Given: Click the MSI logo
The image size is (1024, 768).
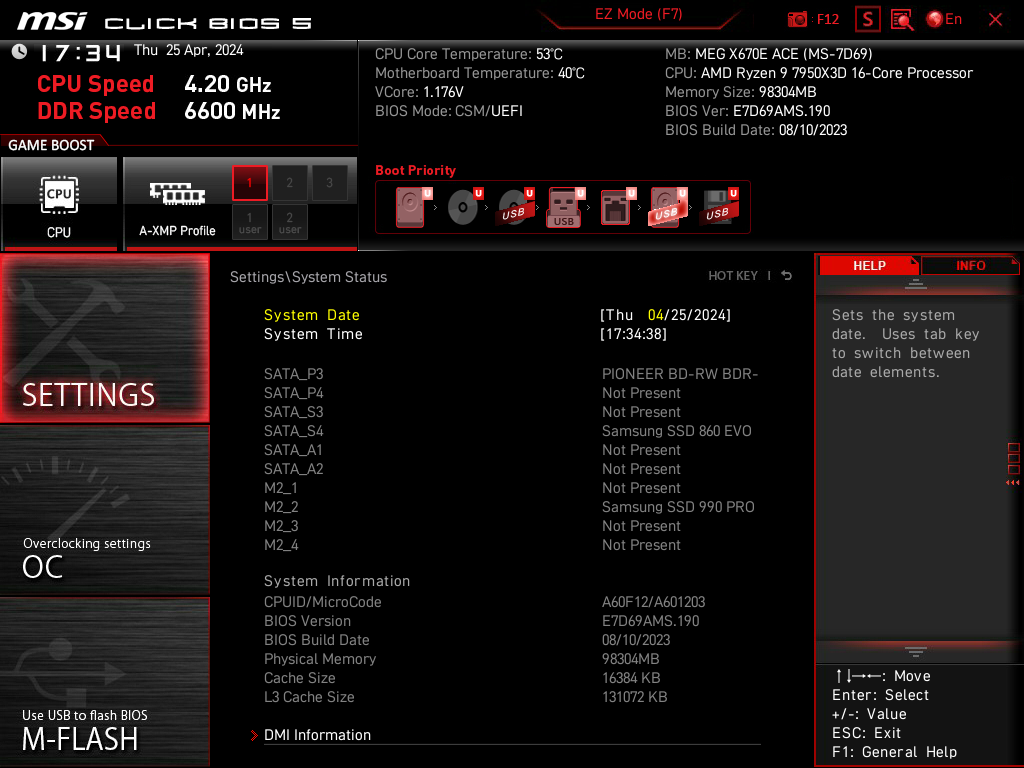Looking at the screenshot, I should tap(52, 22).
